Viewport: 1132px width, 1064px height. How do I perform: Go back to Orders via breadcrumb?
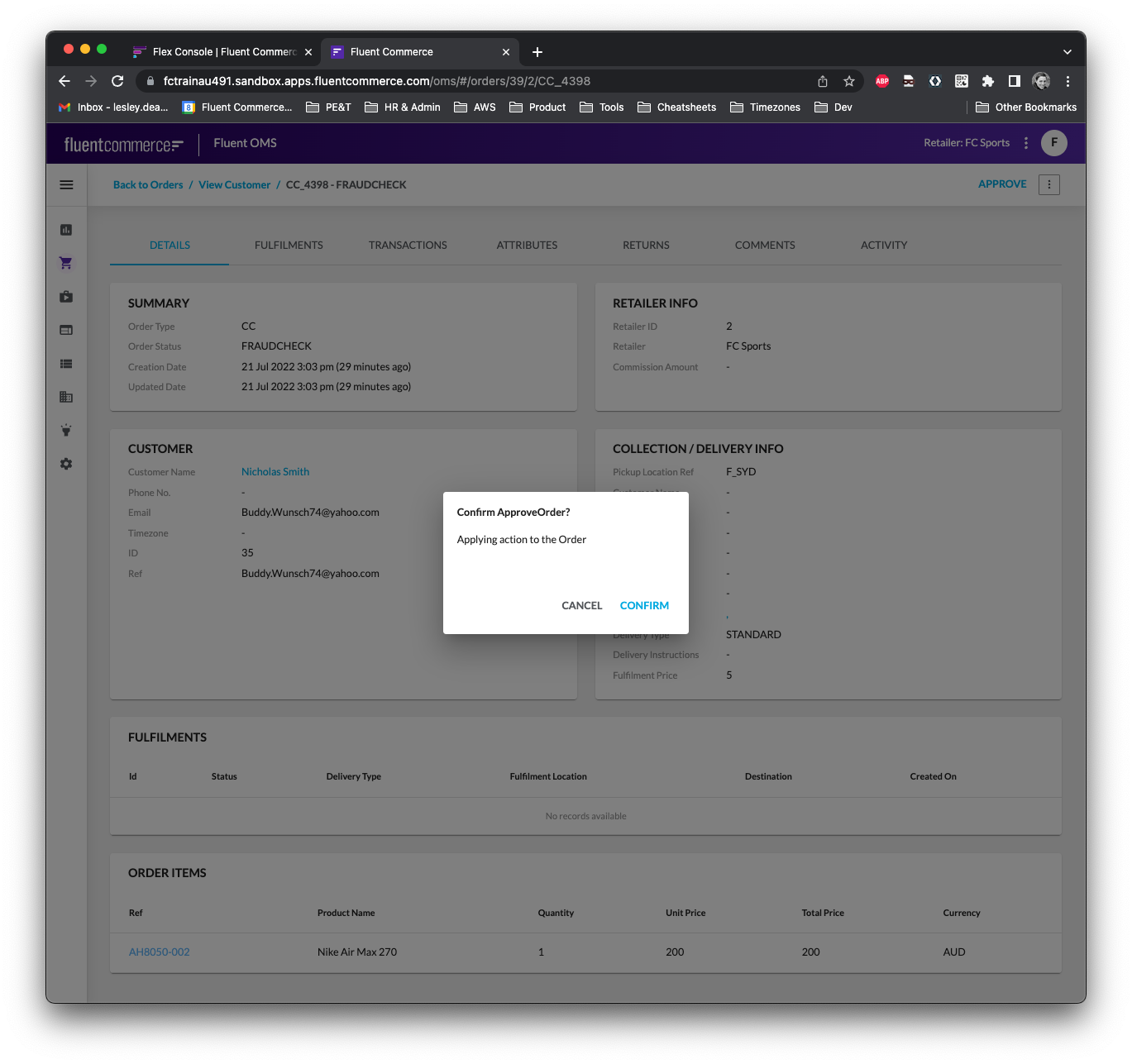148,185
